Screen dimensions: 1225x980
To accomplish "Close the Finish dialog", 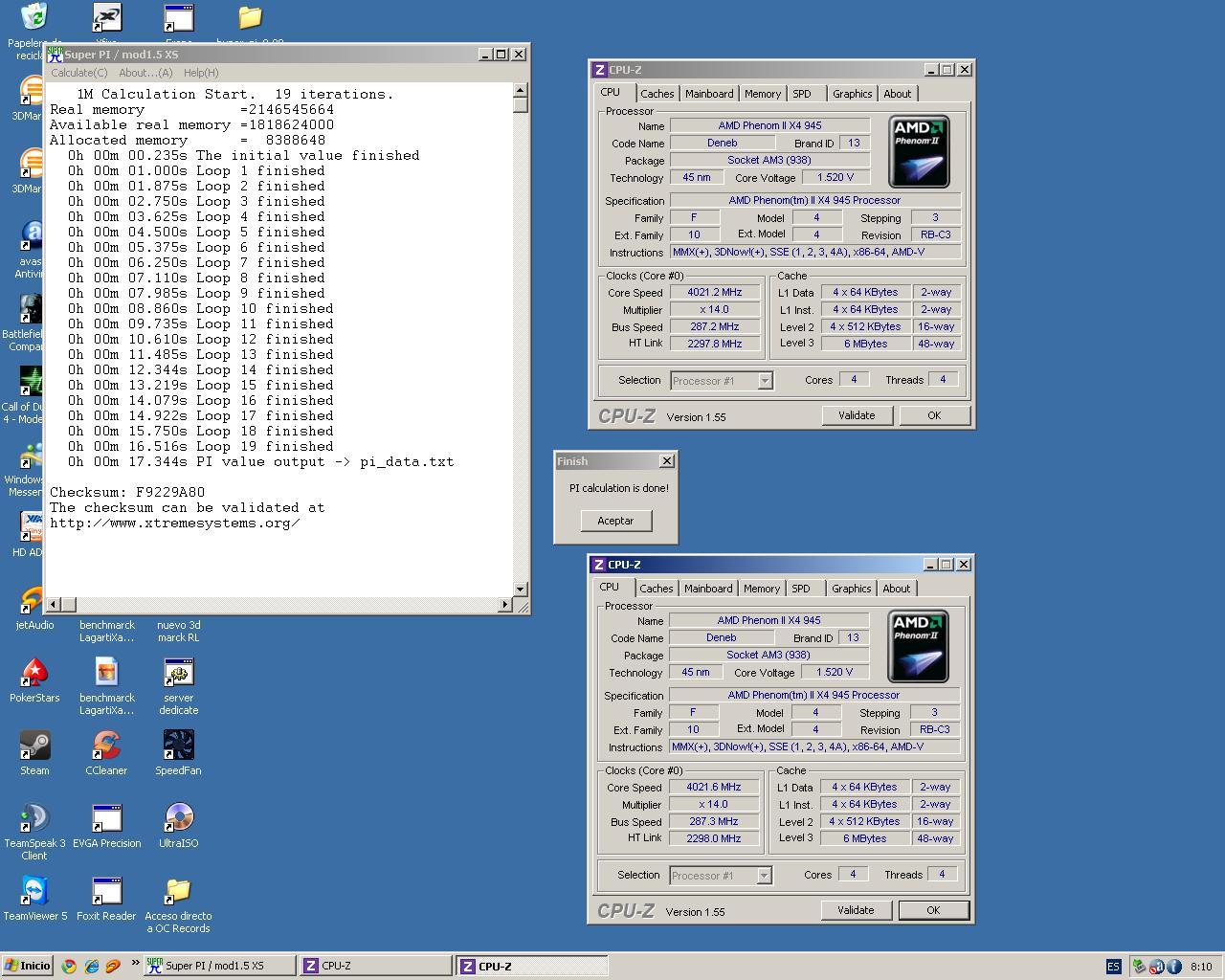I will [x=667, y=461].
